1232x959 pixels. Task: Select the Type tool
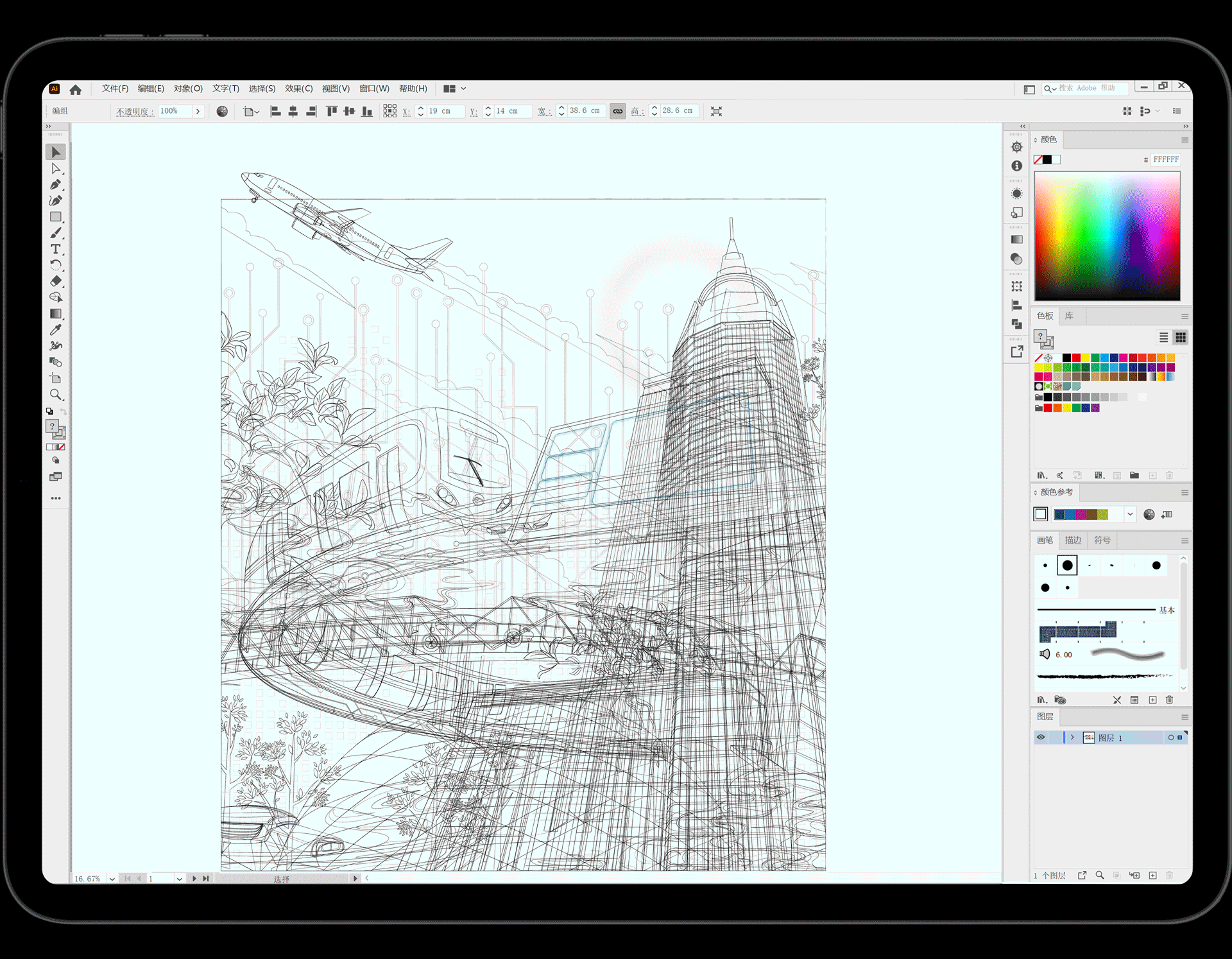[x=56, y=249]
